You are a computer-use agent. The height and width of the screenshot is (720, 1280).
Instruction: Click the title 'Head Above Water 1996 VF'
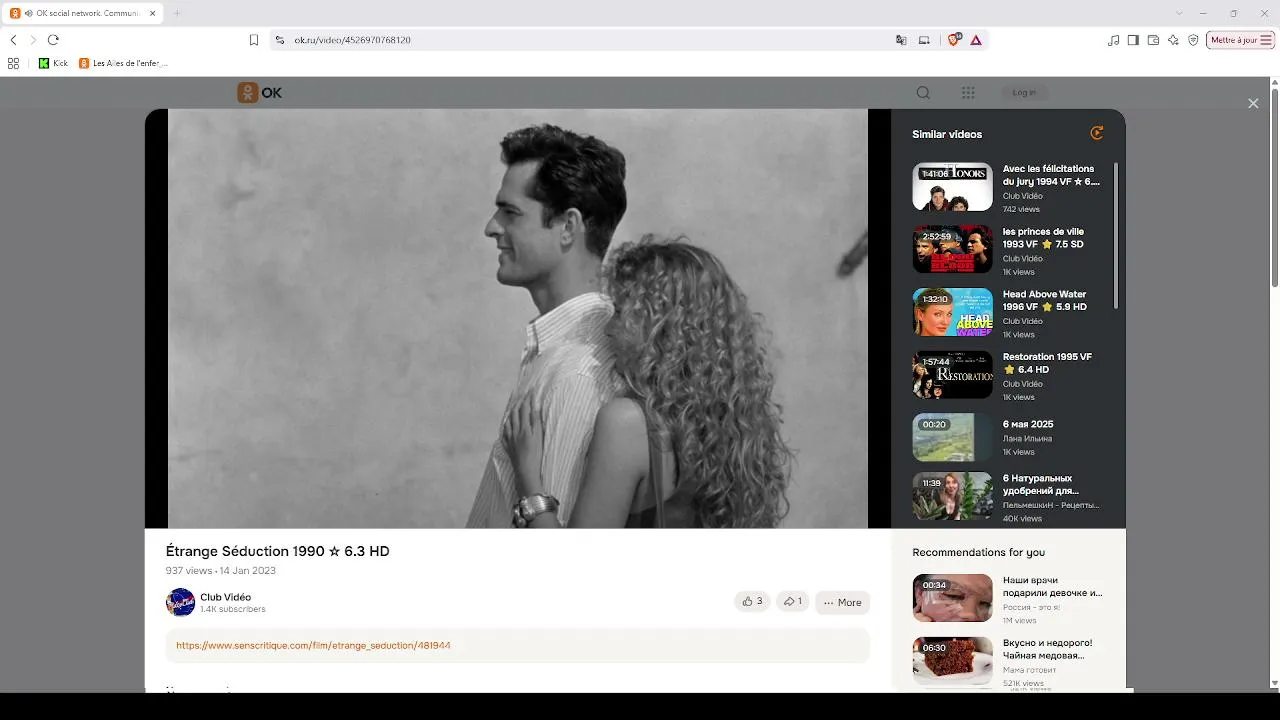tap(1045, 300)
